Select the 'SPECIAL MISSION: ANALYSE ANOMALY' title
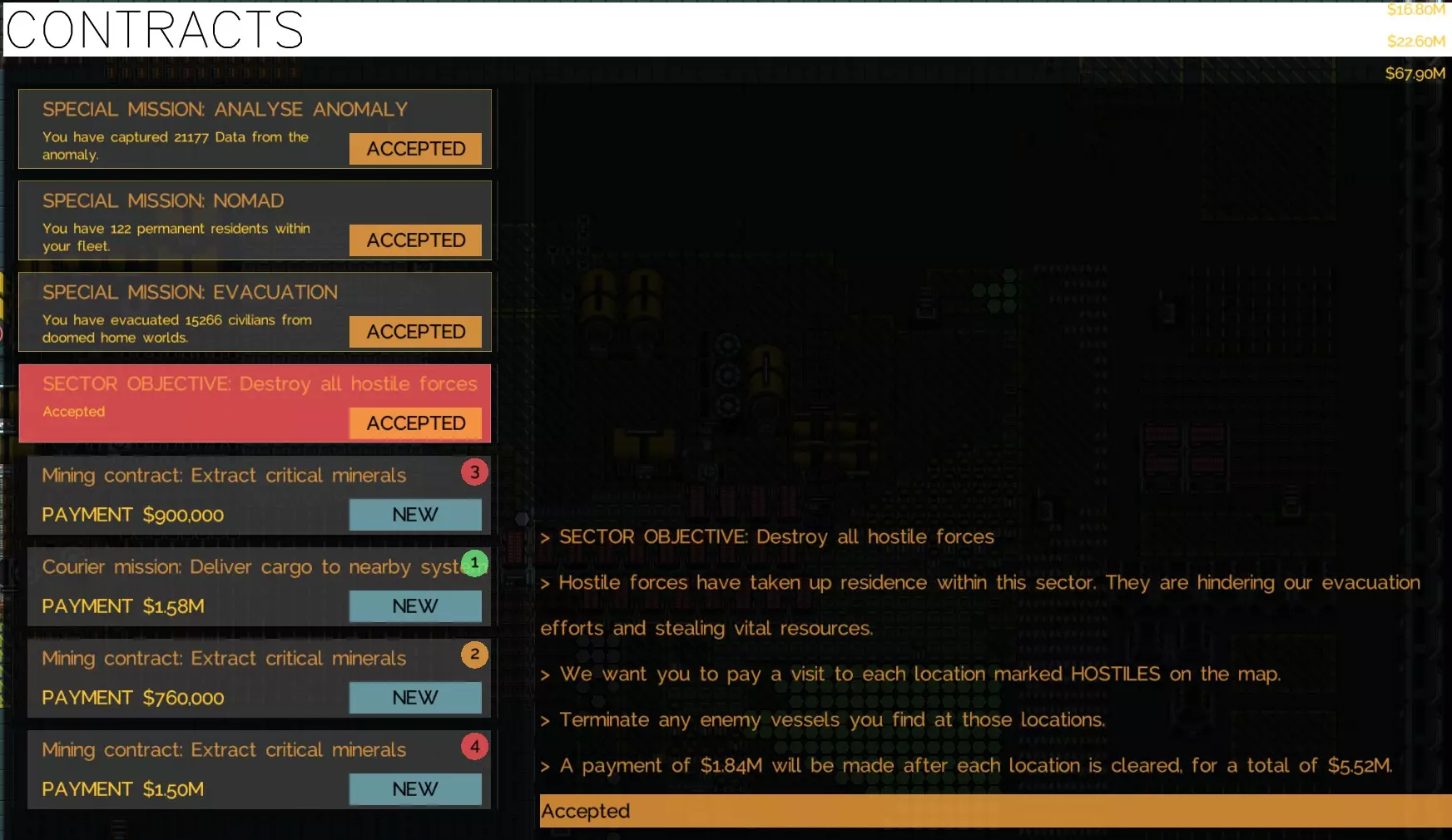This screenshot has width=1452, height=840. (x=225, y=110)
